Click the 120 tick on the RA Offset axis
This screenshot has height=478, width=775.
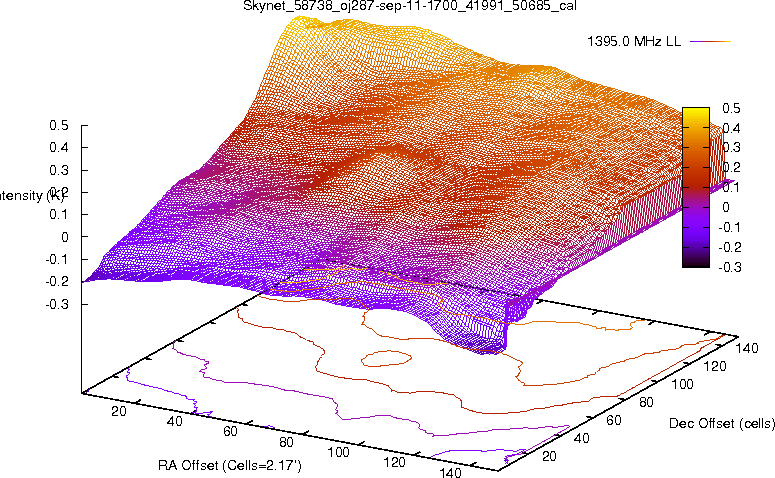click(x=394, y=463)
